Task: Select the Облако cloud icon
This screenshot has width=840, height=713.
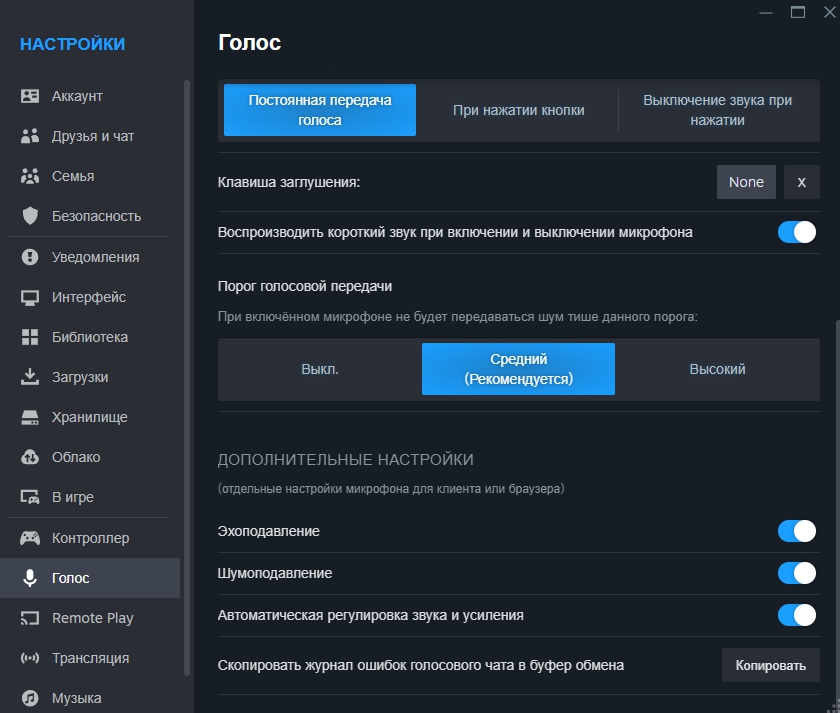Action: pos(30,457)
